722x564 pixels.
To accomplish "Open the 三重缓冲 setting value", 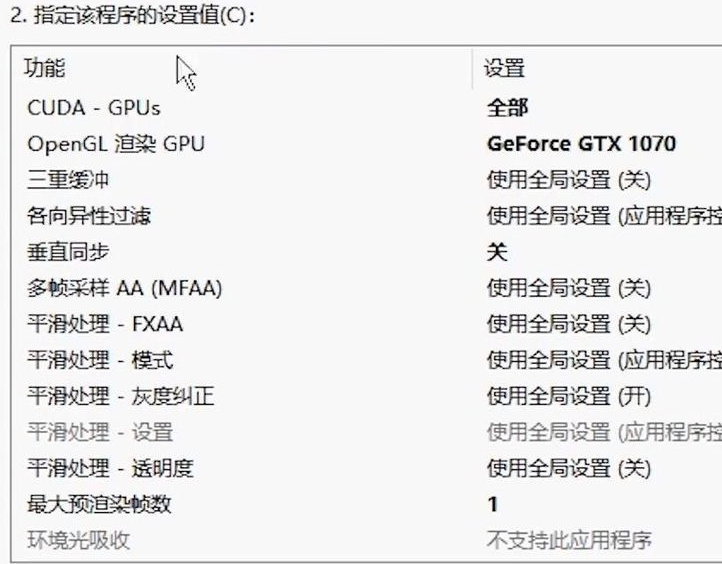I will [569, 180].
